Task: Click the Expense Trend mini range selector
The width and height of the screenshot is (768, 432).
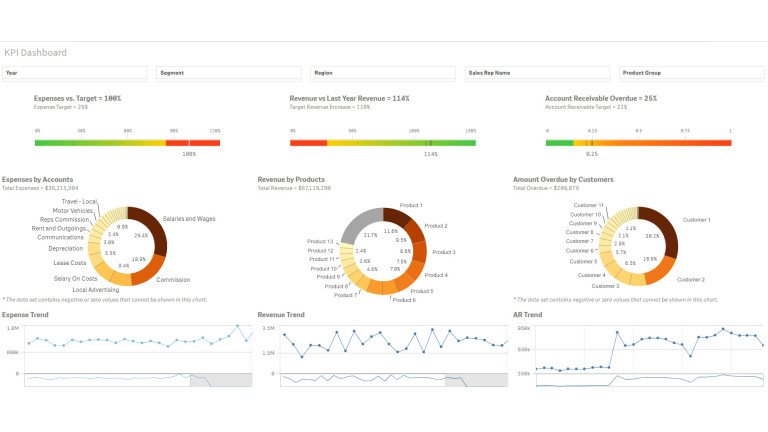Action: [127, 380]
